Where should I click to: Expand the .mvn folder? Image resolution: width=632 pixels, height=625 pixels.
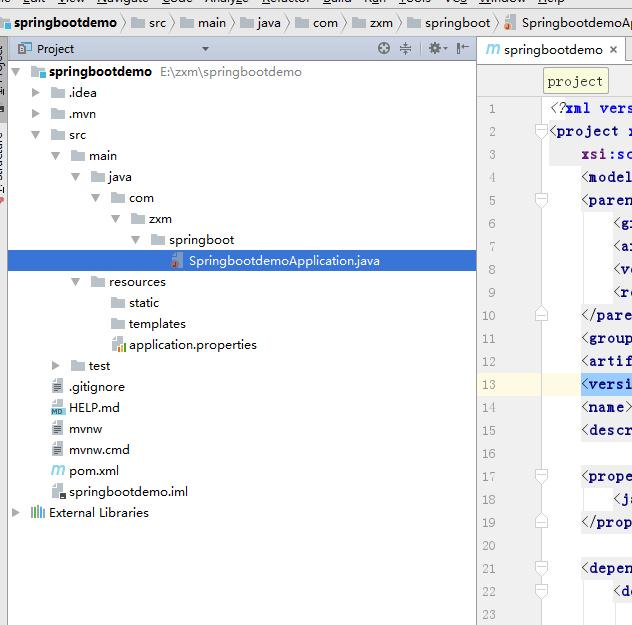tap(35, 114)
